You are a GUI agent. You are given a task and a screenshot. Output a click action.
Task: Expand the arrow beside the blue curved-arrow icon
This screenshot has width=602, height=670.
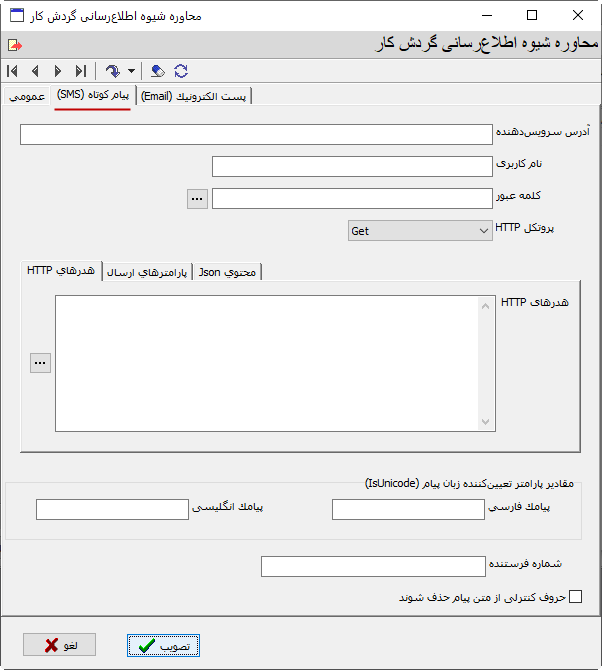point(131,72)
